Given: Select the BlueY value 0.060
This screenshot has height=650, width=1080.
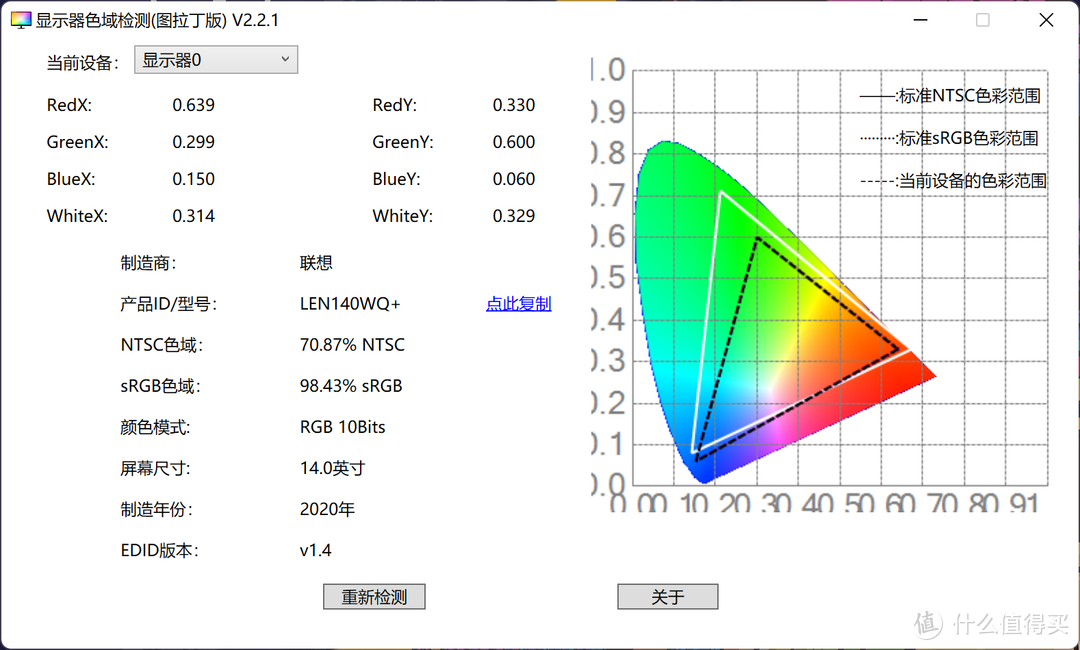Looking at the screenshot, I should coord(514,179).
